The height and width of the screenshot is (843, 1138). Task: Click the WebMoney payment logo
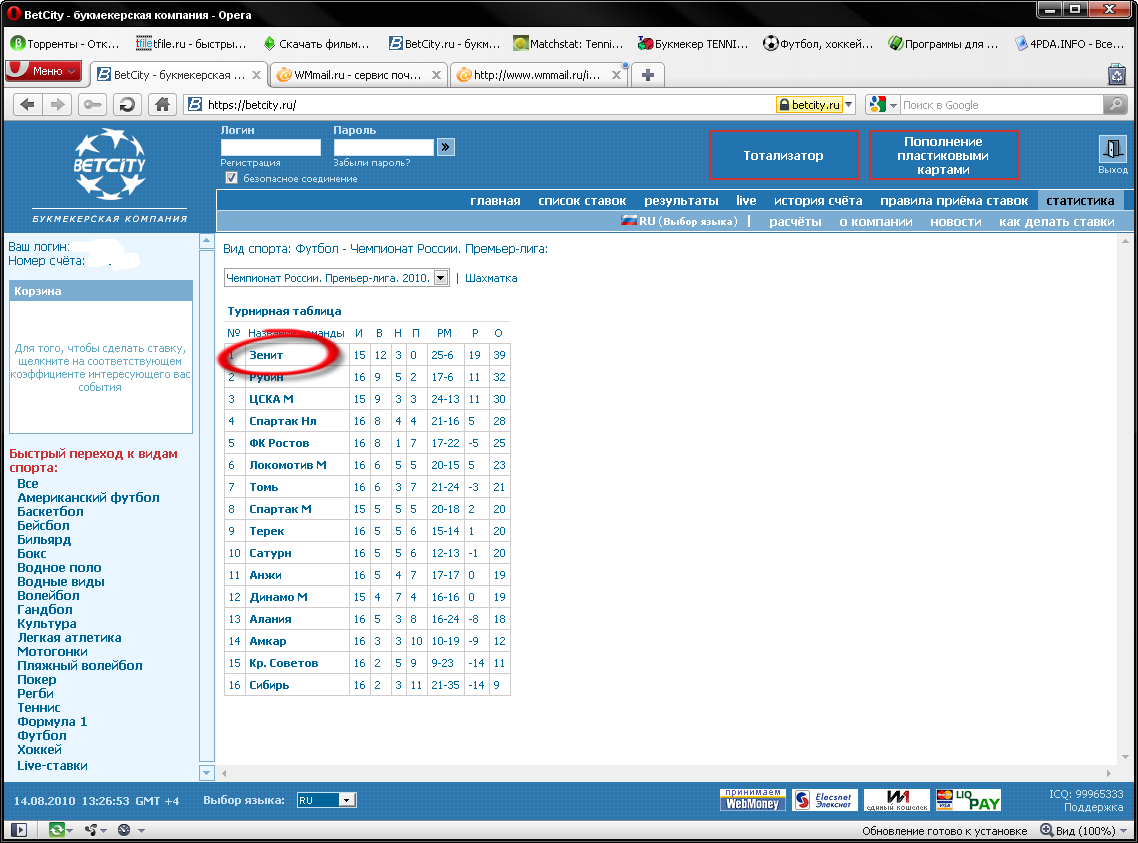[753, 799]
